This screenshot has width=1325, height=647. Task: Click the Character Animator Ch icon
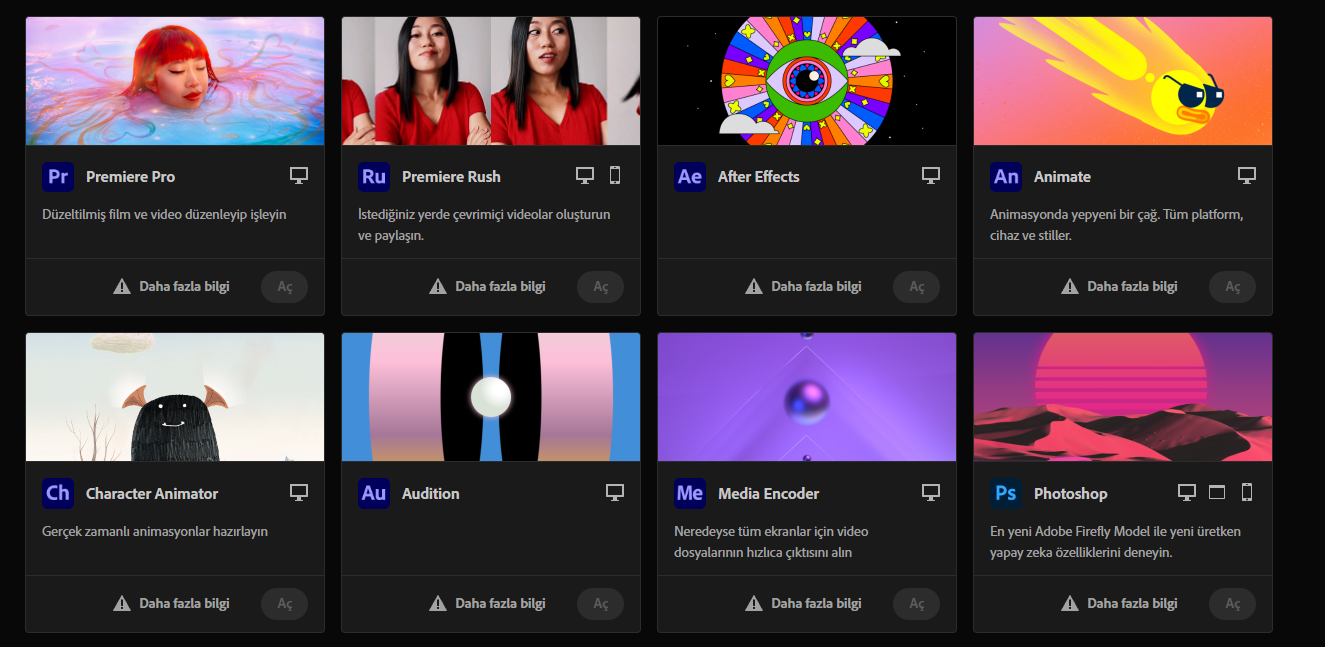58,493
